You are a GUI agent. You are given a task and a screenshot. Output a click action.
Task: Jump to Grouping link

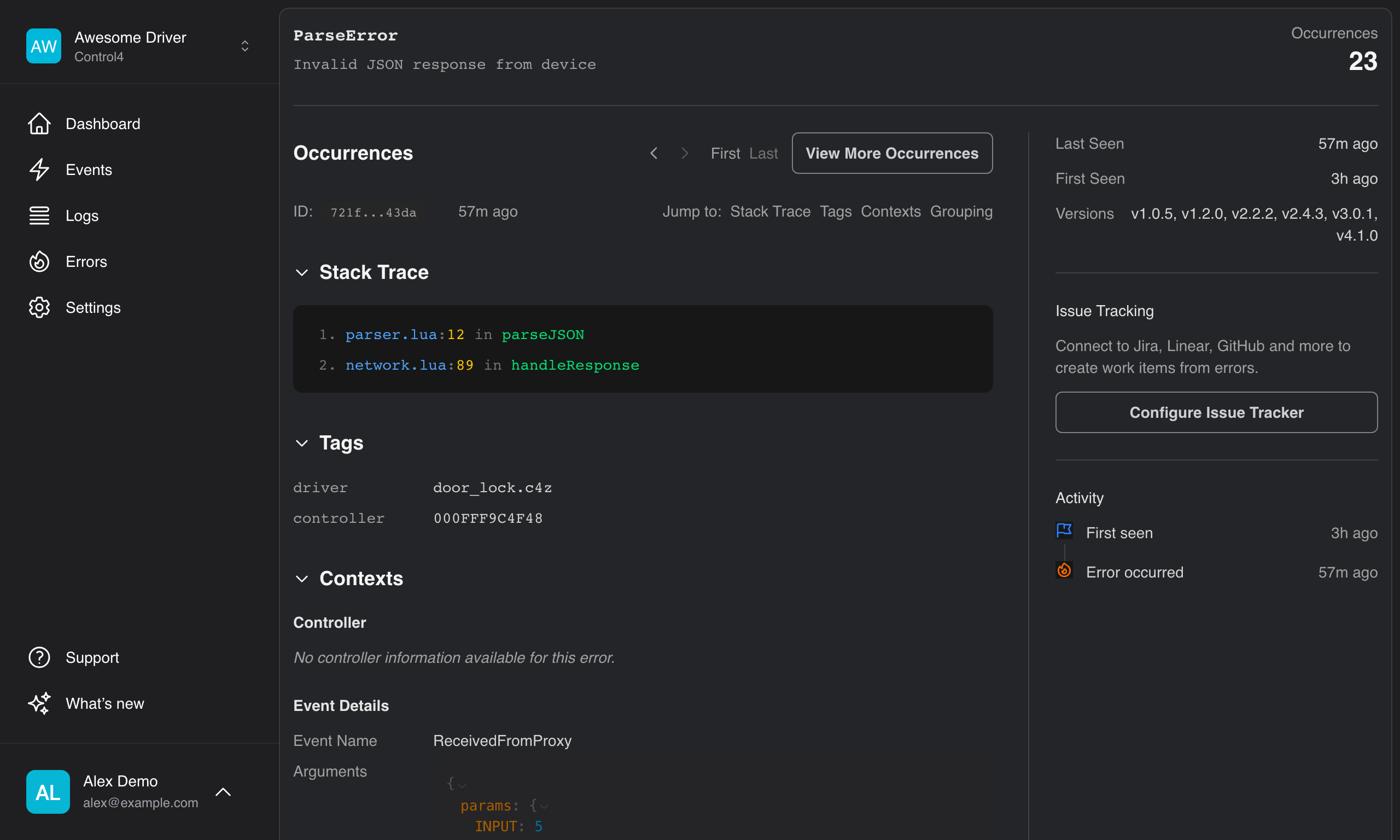coord(961,211)
